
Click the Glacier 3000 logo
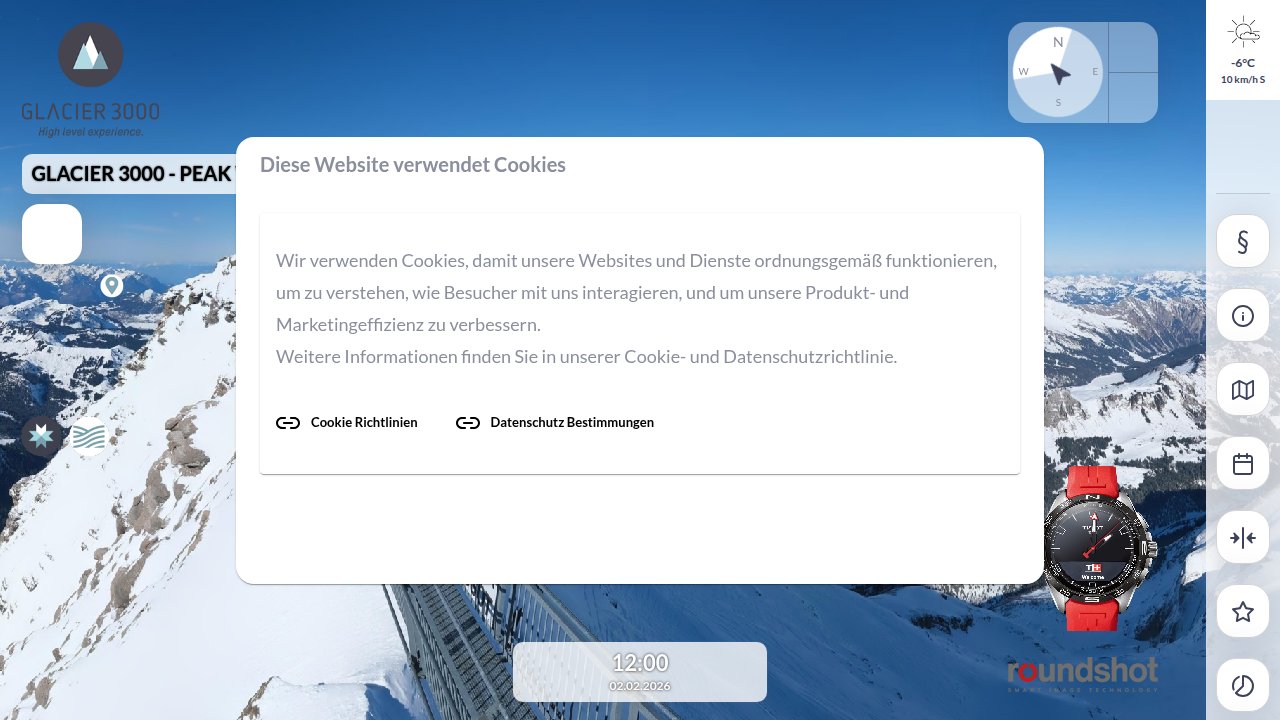coord(91,80)
